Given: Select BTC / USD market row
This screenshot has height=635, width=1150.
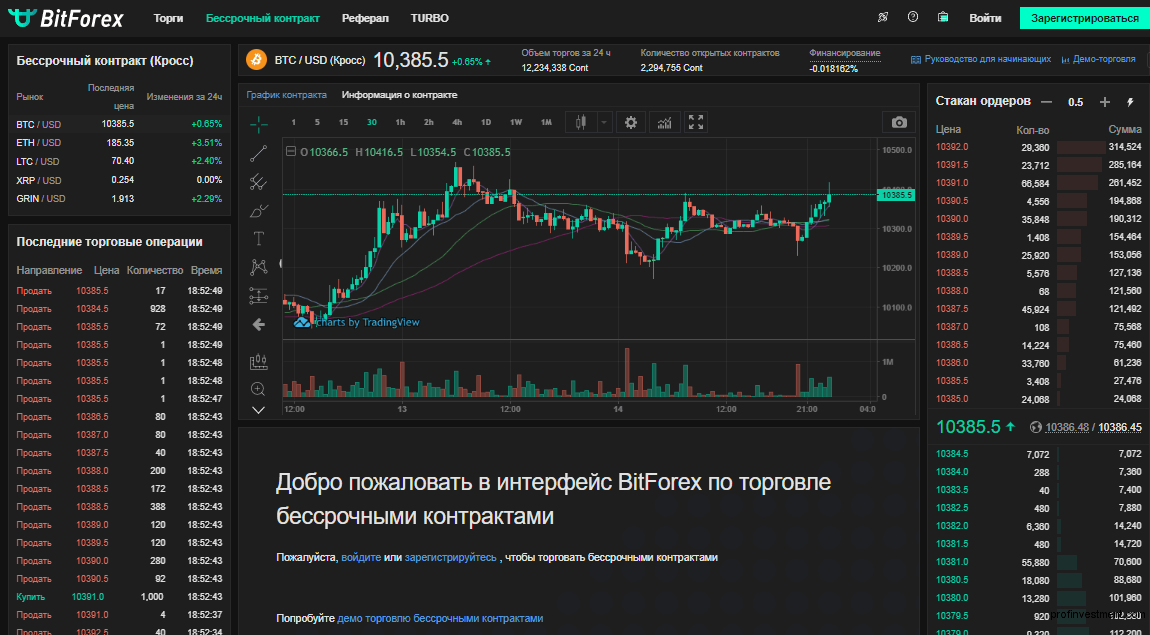Looking at the screenshot, I should [119, 124].
